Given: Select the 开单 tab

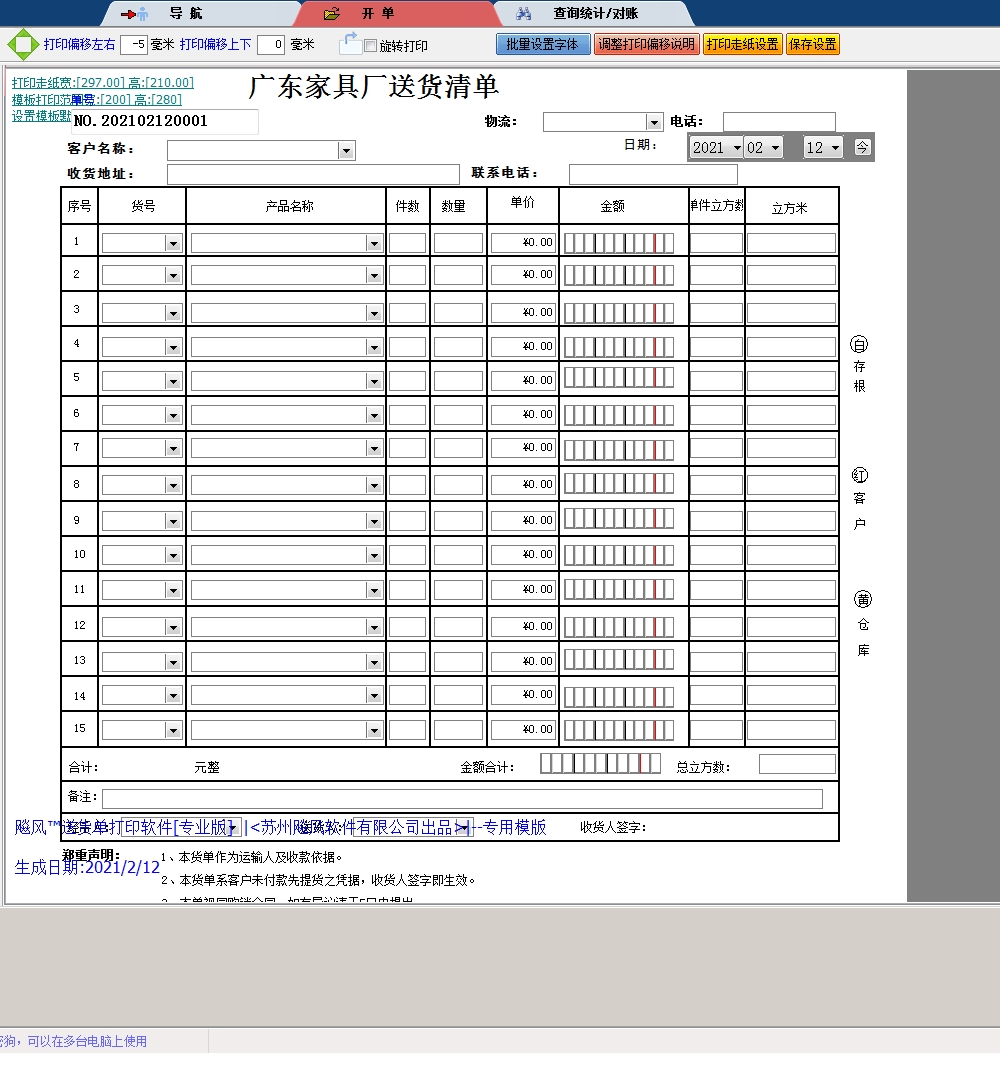Looking at the screenshot, I should click(380, 13).
